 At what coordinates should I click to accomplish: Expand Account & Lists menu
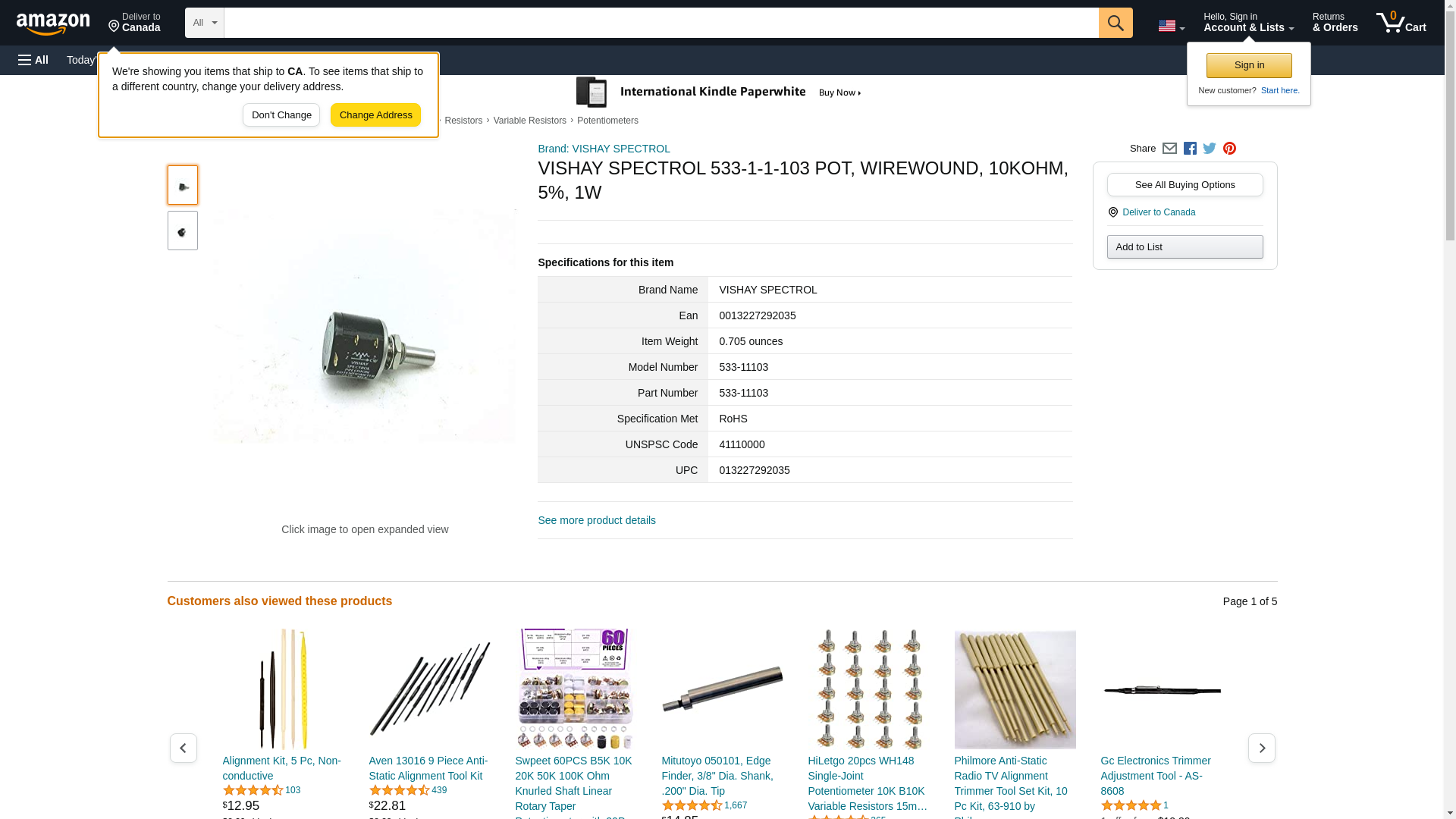(x=1248, y=23)
